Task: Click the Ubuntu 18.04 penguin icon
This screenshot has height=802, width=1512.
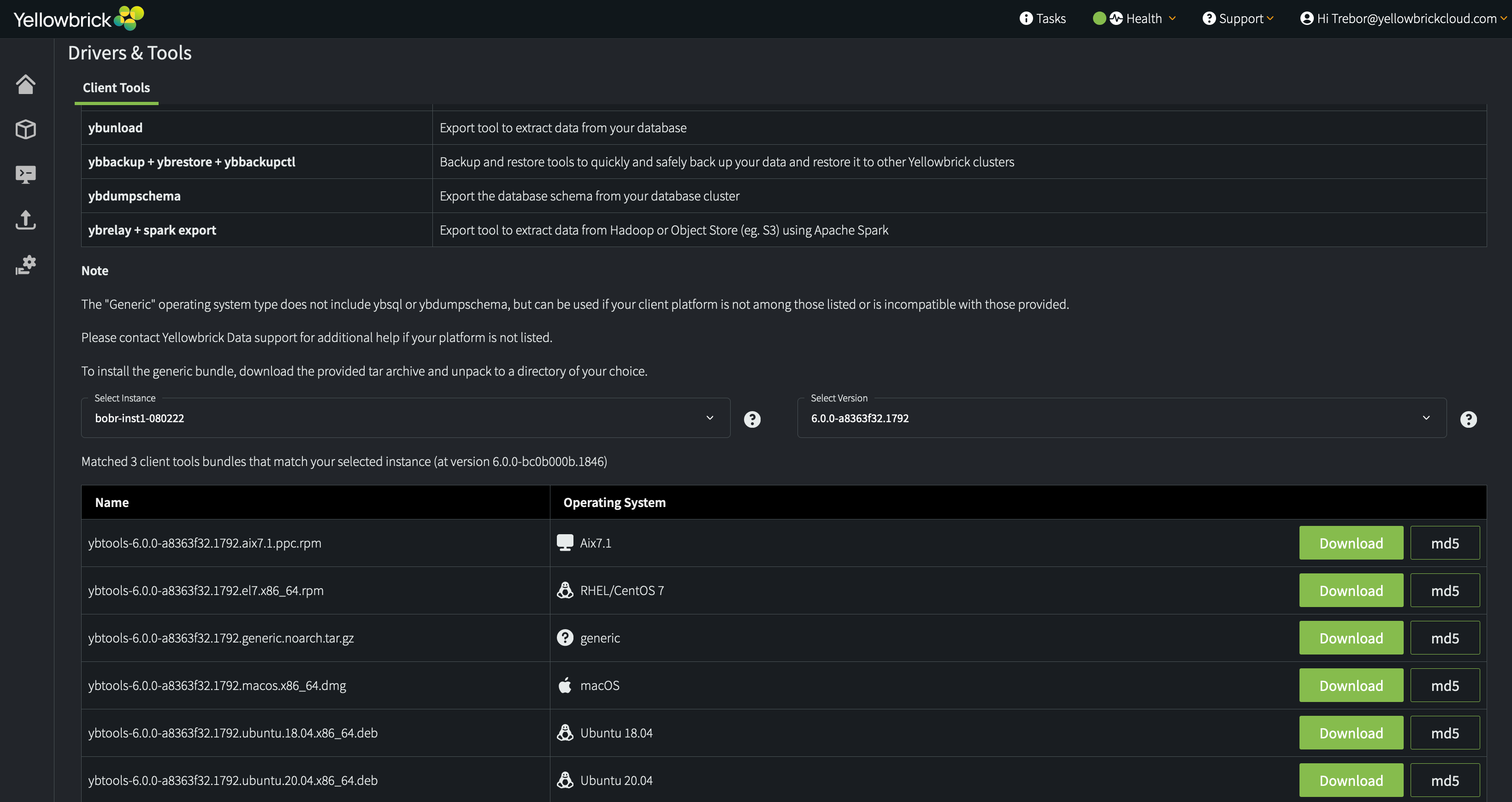Action: click(x=565, y=733)
